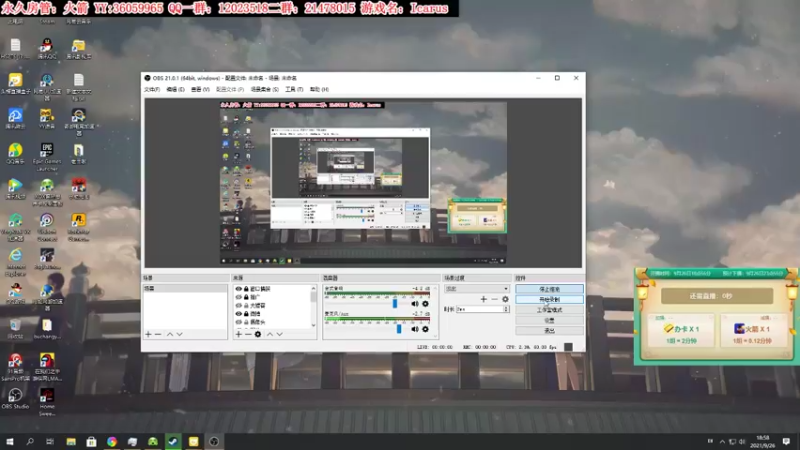Open 场景集合(S) menu in OBS

(264, 89)
